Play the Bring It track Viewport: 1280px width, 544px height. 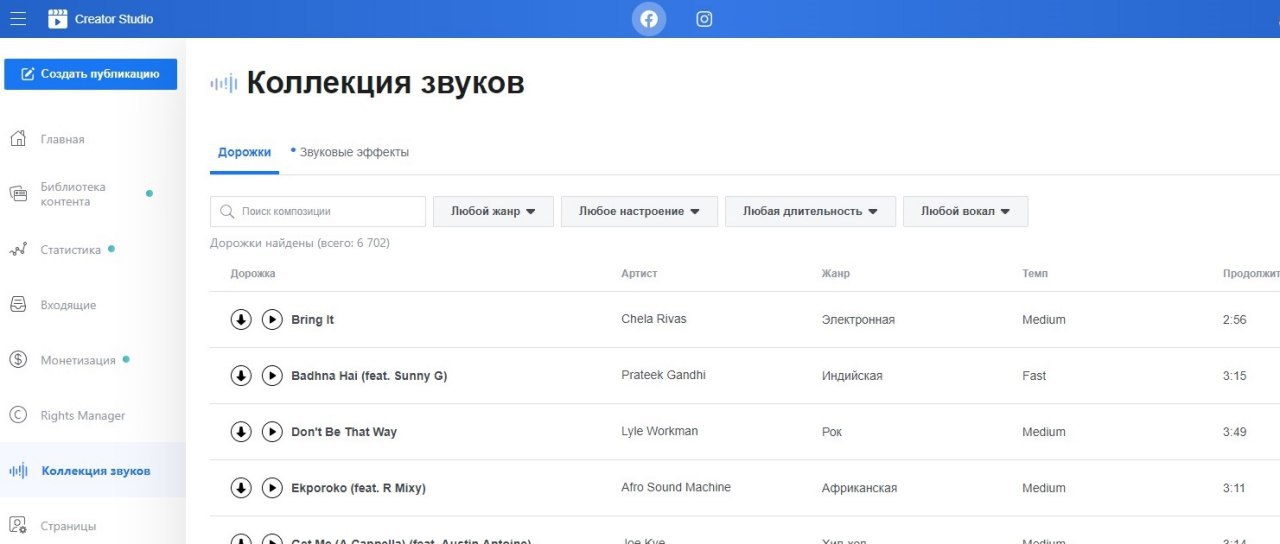272,319
